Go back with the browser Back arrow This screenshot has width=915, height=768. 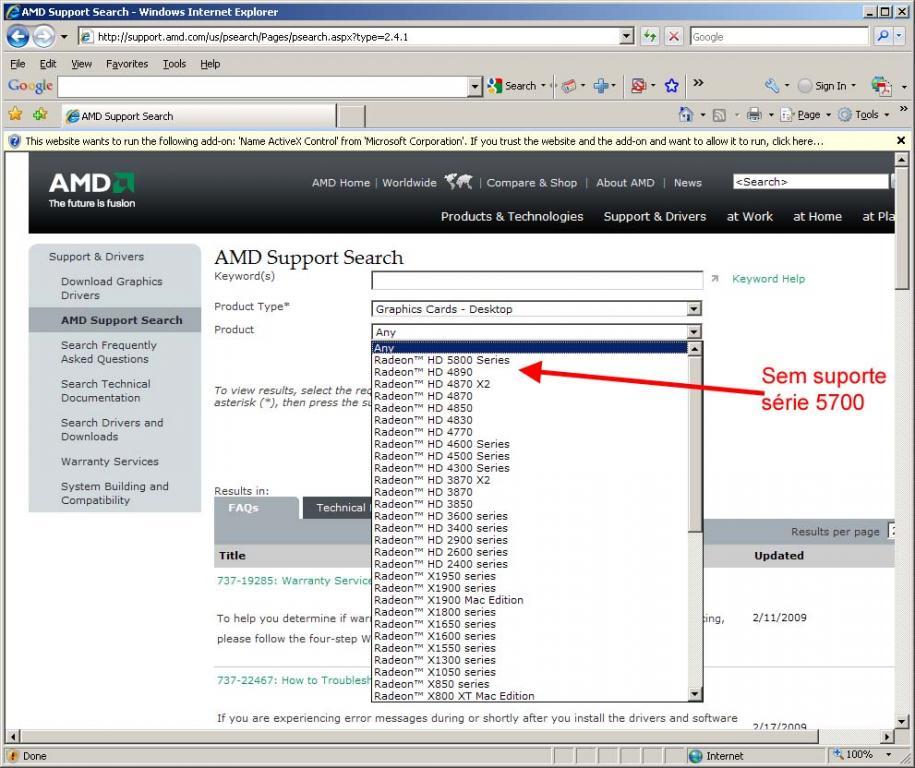click(18, 36)
